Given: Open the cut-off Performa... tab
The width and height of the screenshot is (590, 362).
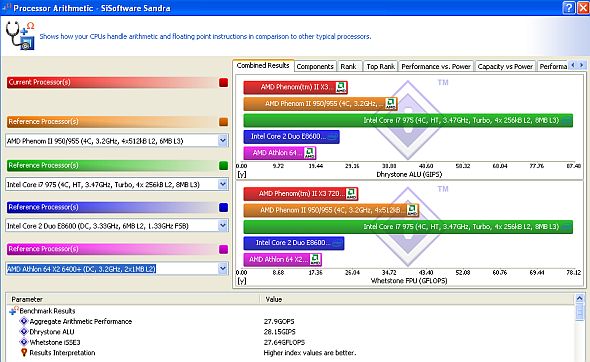Looking at the screenshot, I should pyautogui.click(x=552, y=67).
